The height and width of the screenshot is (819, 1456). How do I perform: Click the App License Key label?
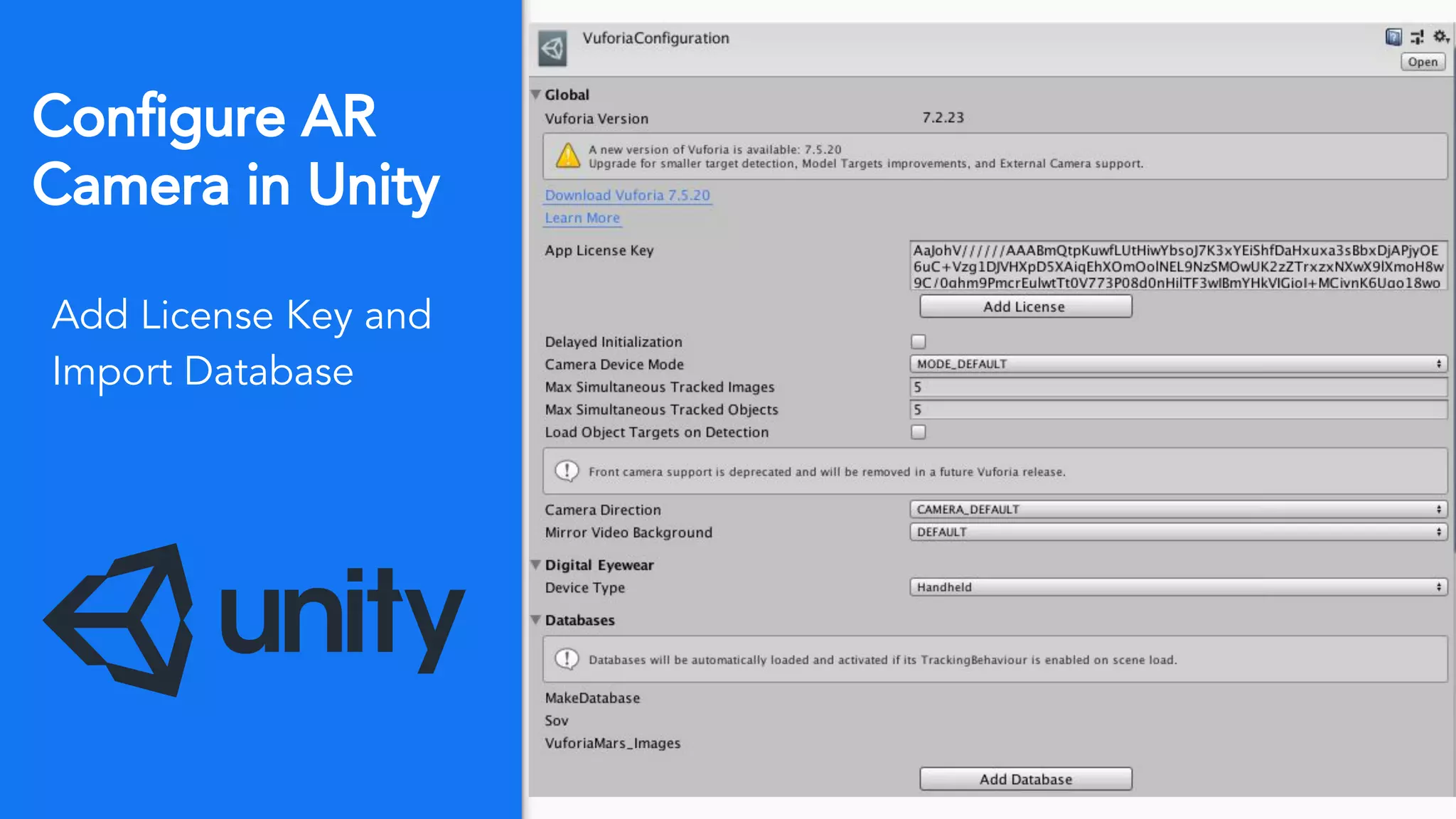tap(599, 250)
